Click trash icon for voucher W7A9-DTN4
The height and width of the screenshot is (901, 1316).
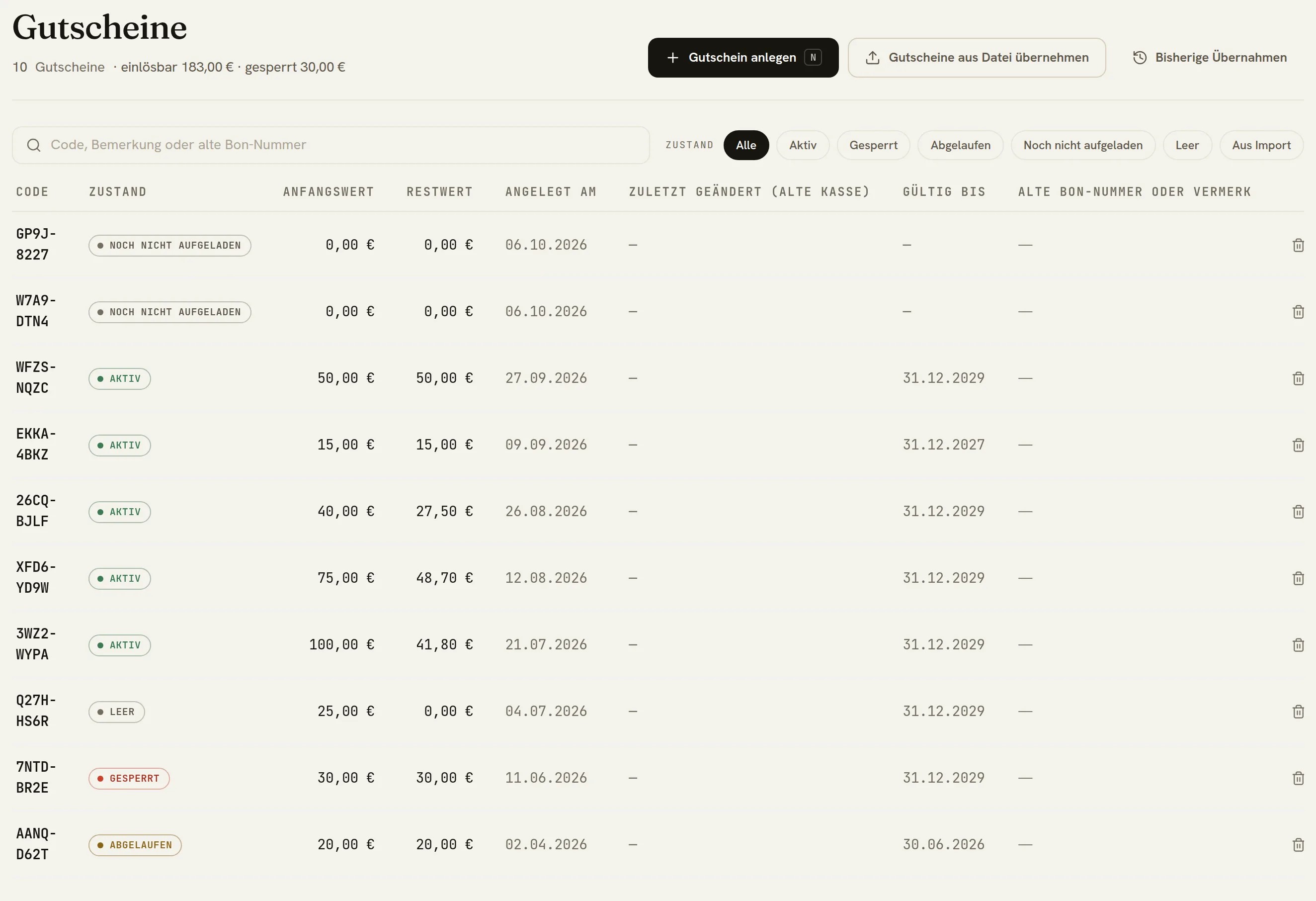coord(1298,312)
